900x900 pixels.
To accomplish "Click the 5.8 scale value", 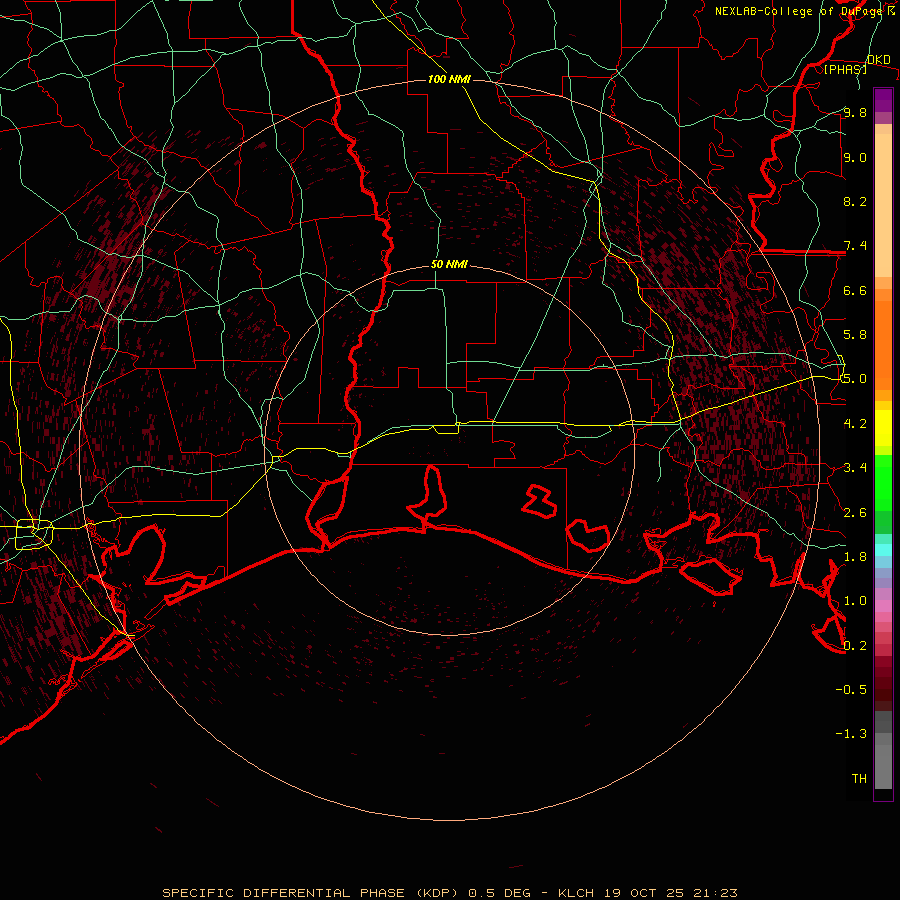I will click(x=855, y=335).
